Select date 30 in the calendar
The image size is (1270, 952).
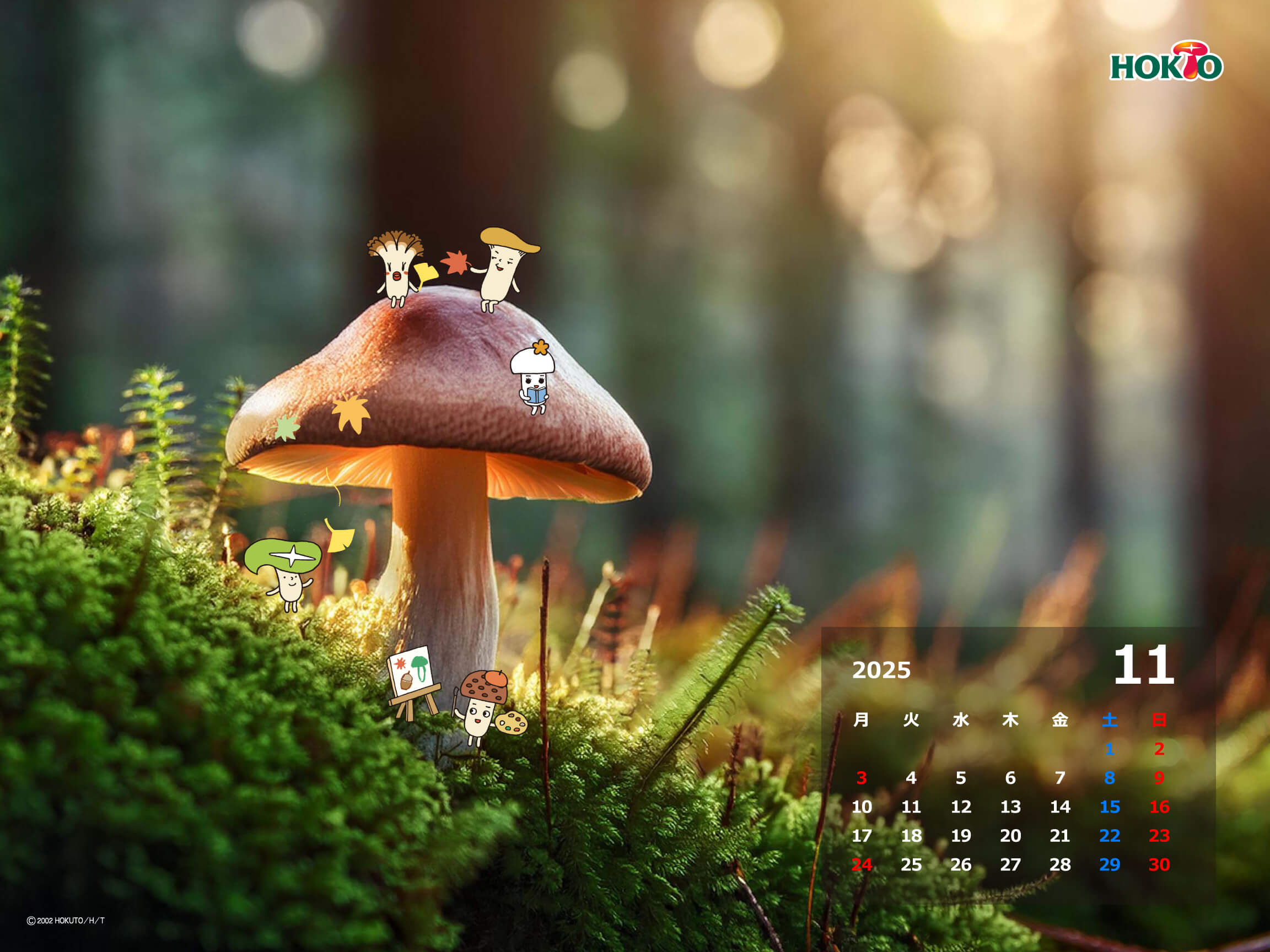pos(1159,864)
